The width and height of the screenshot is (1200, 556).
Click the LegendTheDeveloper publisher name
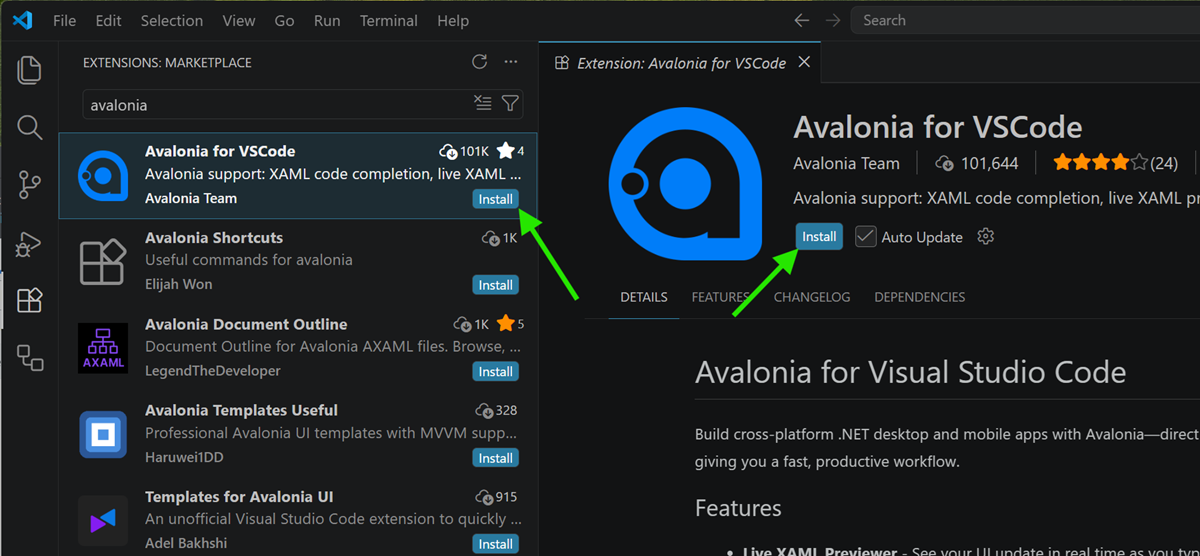pyautogui.click(x=213, y=371)
